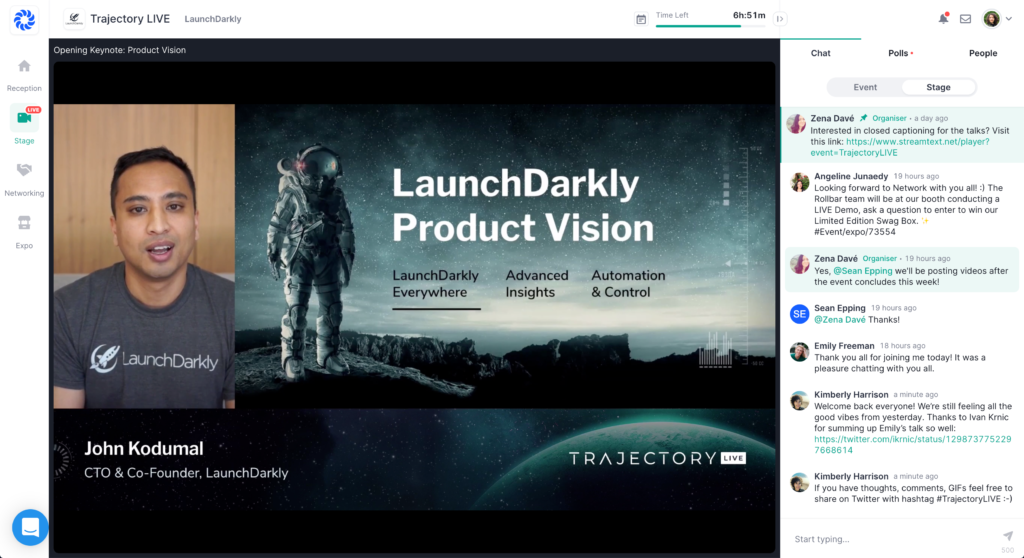Click the schedule calendar icon

[641, 19]
